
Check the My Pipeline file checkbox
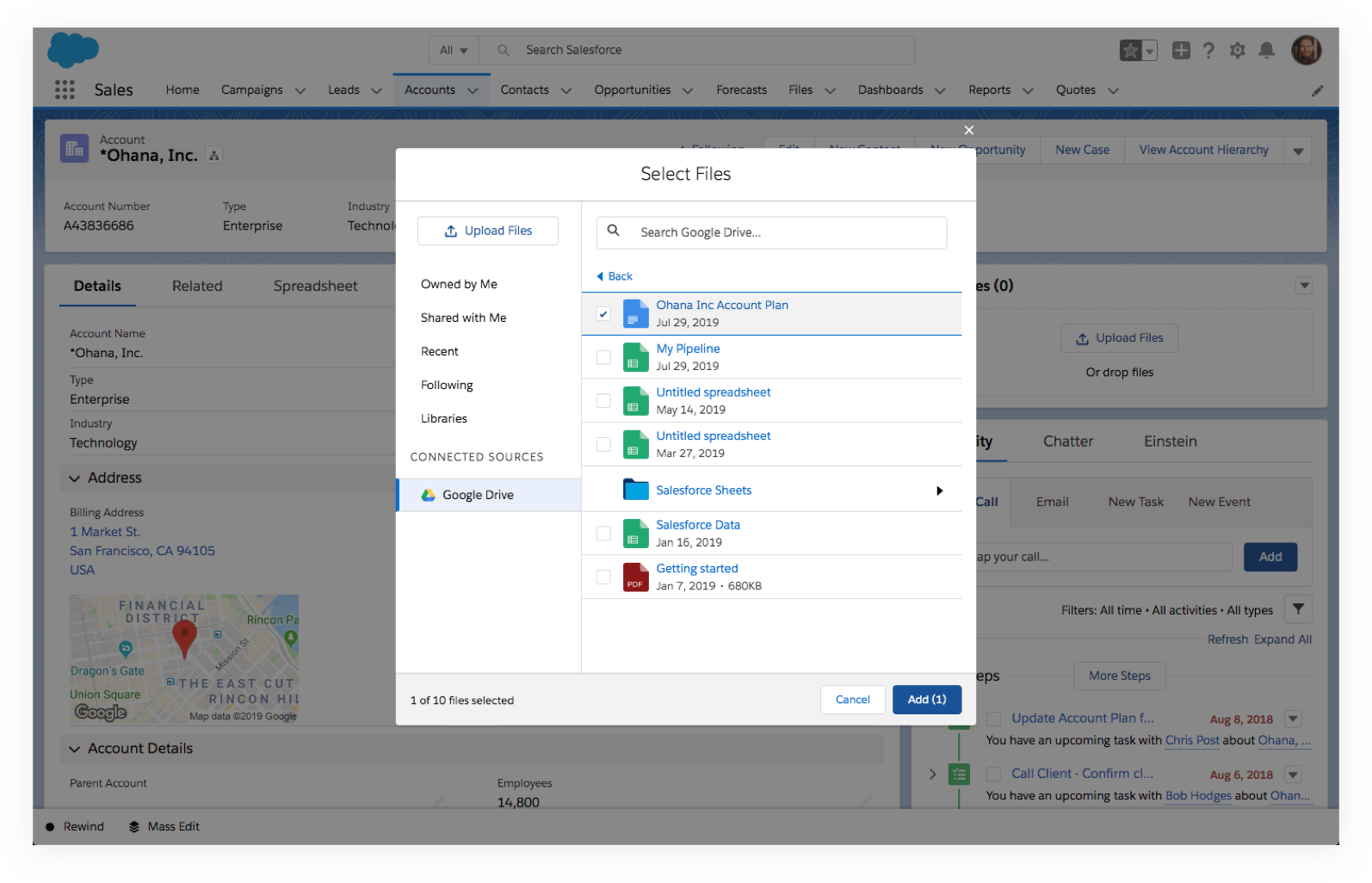[603, 357]
